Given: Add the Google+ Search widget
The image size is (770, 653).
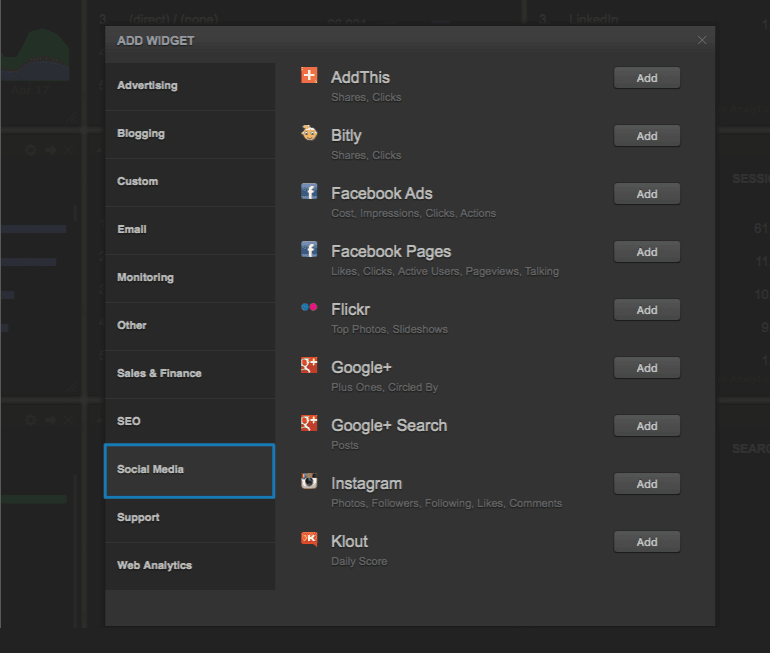Looking at the screenshot, I should (x=647, y=426).
